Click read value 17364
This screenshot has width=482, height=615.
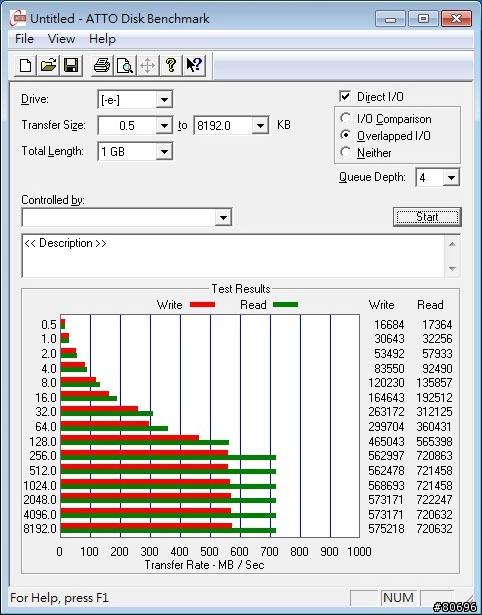coord(437,325)
